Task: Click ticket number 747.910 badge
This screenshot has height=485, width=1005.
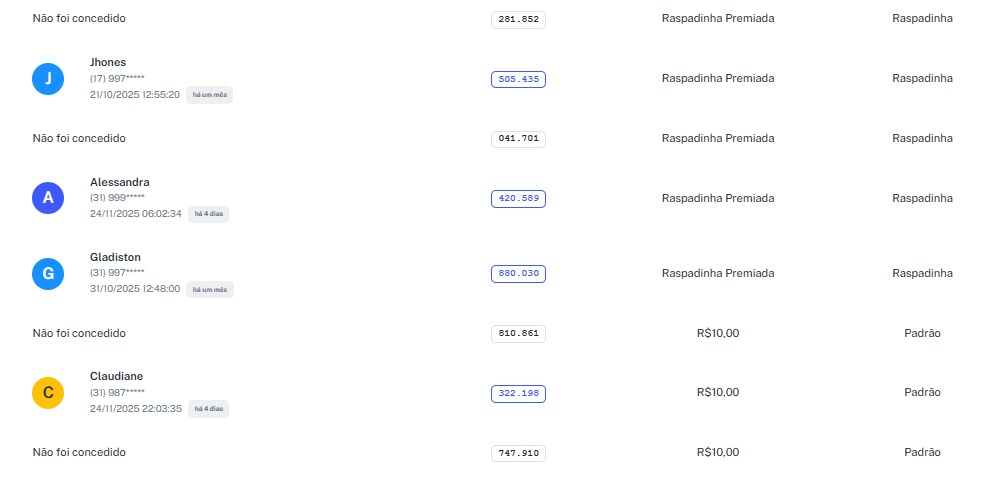Action: [x=518, y=453]
